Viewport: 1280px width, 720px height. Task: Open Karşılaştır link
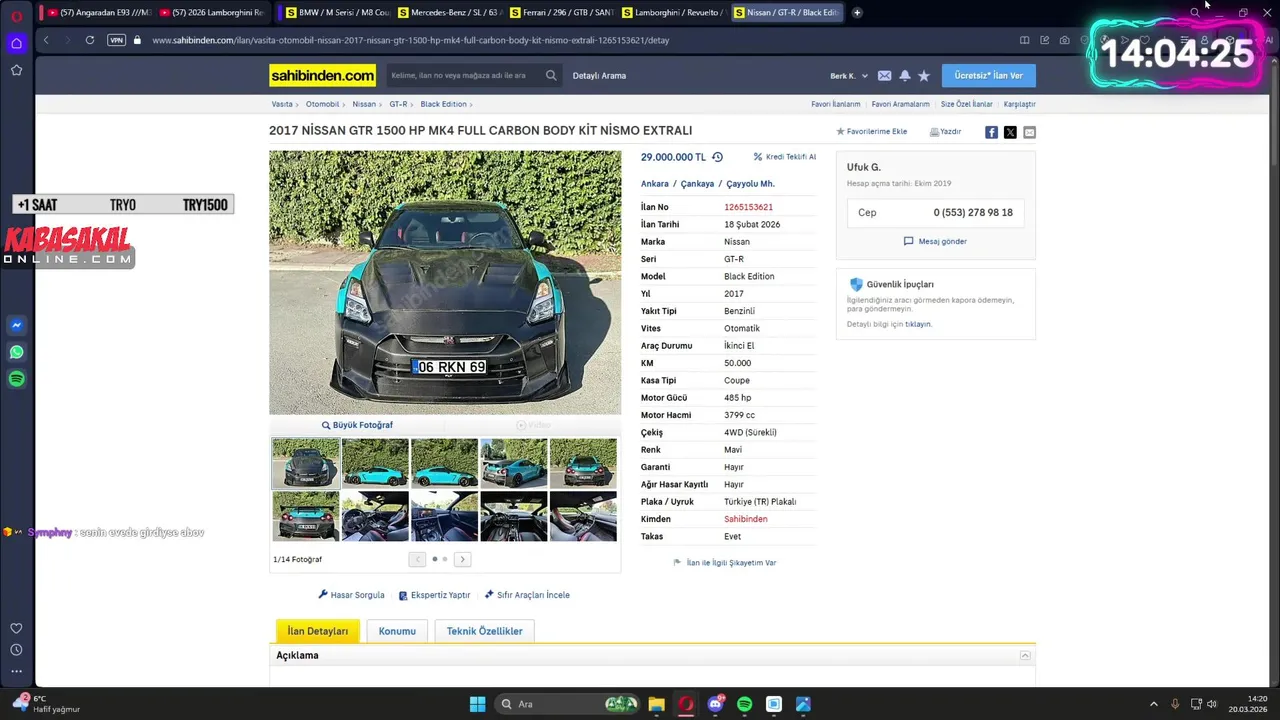(x=1019, y=104)
